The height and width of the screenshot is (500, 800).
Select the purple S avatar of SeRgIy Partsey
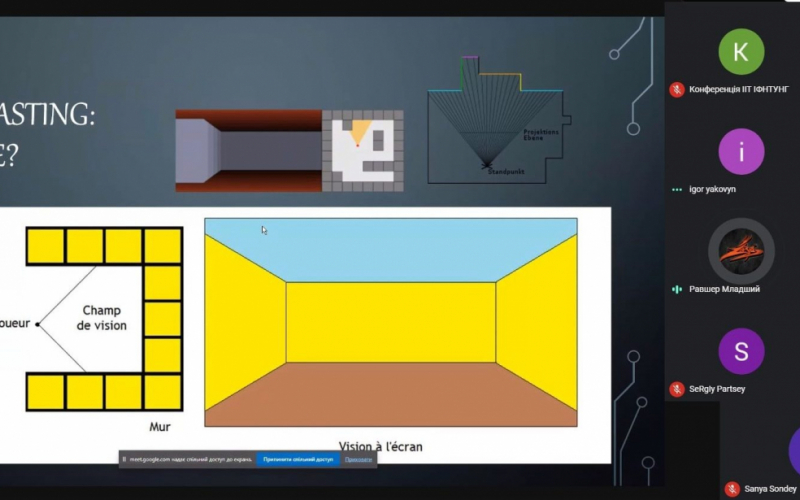pyautogui.click(x=741, y=351)
